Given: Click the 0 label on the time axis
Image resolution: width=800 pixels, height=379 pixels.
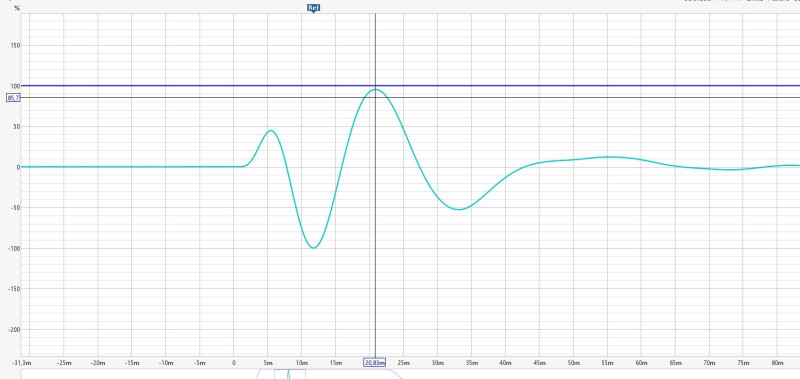Looking at the screenshot, I should 234,363.
